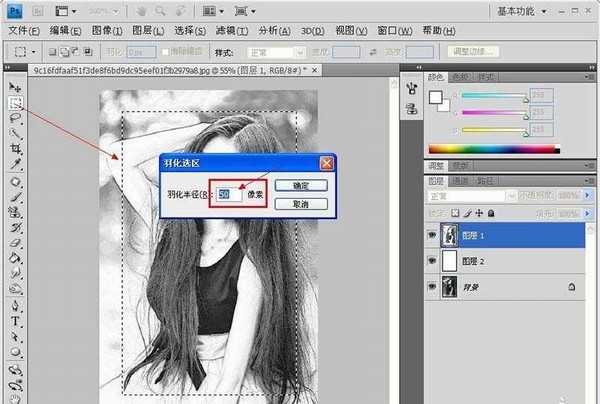Viewport: 600px width, 404px height.
Task: Select the Dodge tool
Action: tap(15, 288)
